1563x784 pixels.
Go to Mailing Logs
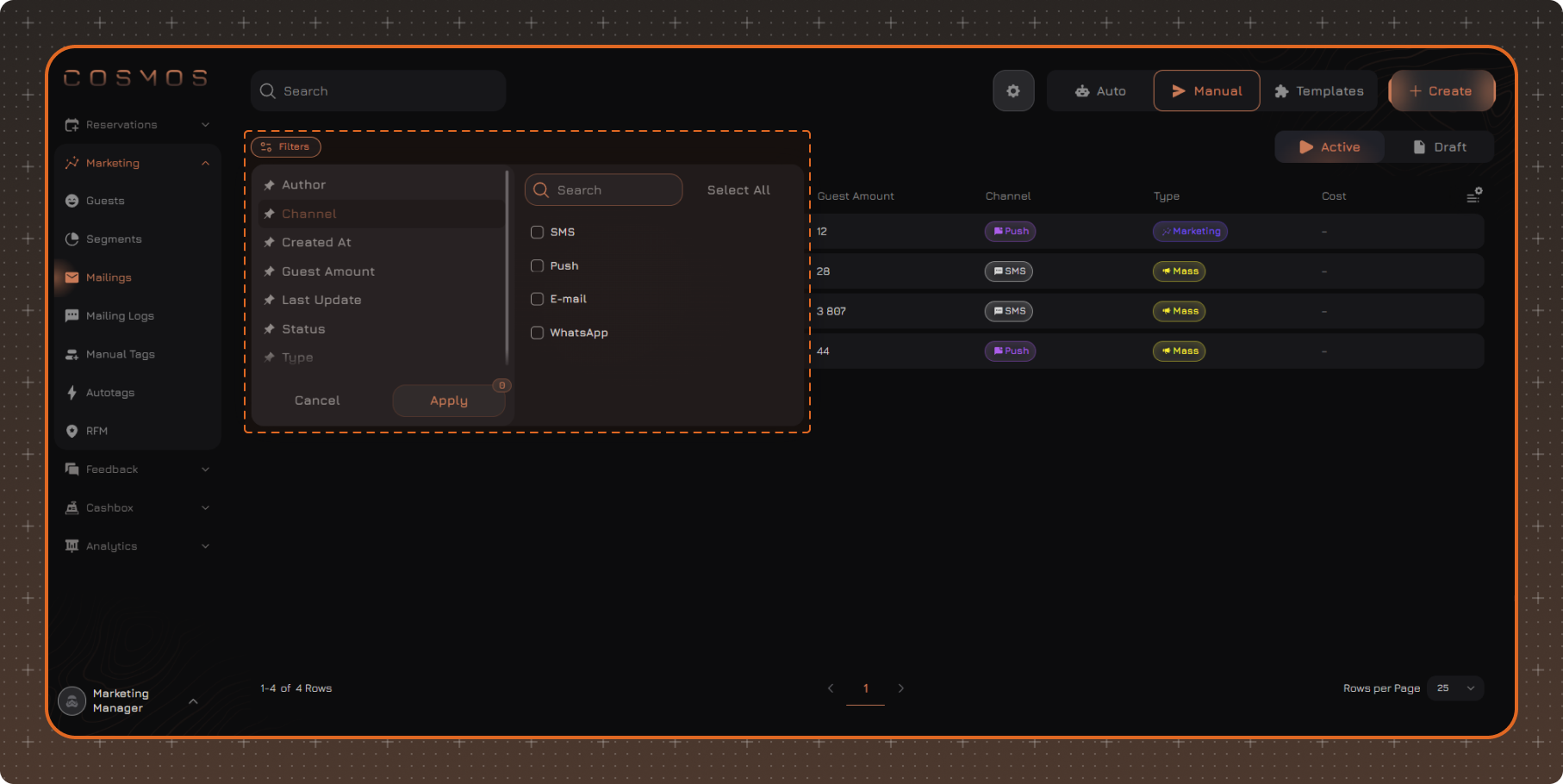pos(120,316)
